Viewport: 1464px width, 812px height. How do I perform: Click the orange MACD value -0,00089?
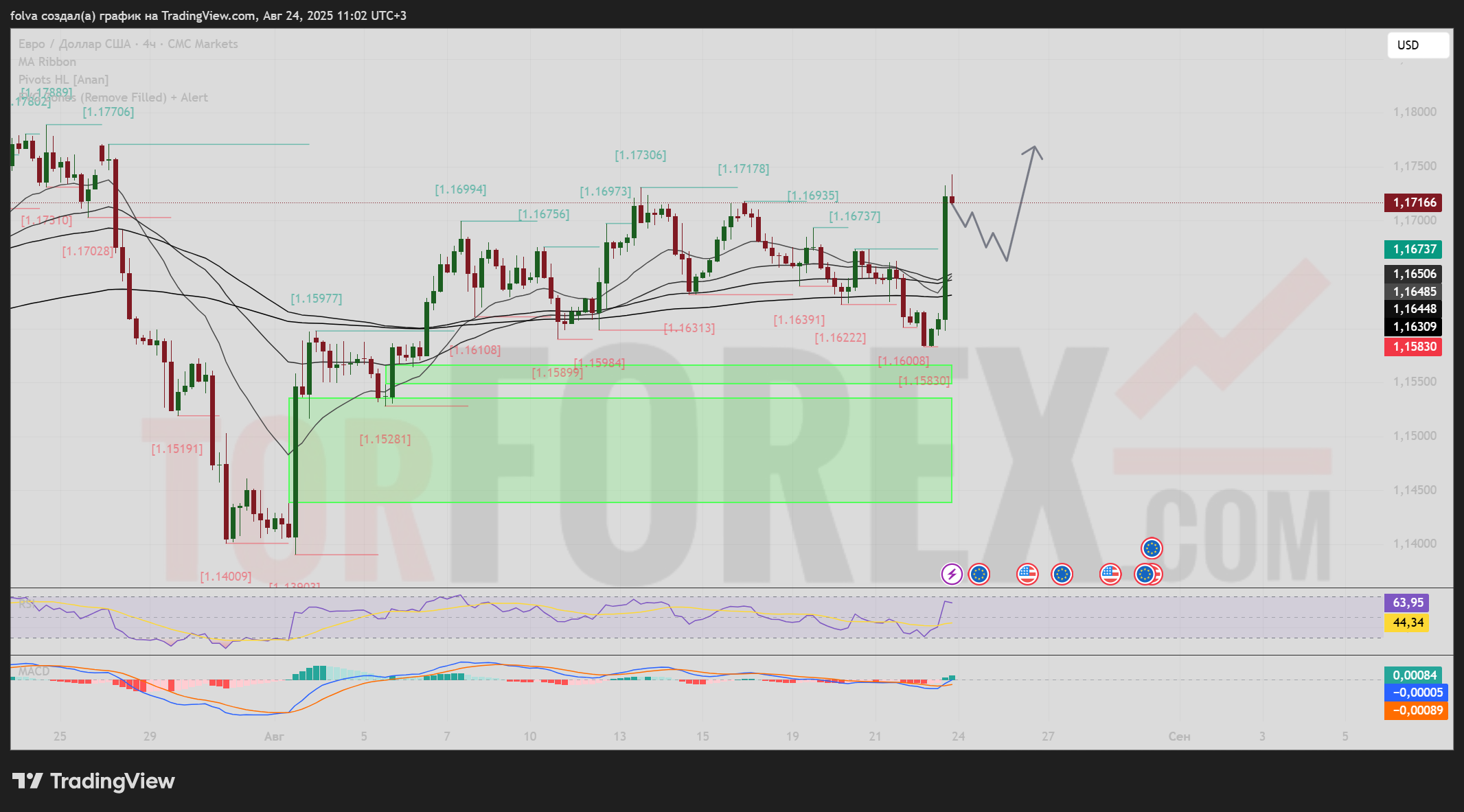[x=1417, y=710]
